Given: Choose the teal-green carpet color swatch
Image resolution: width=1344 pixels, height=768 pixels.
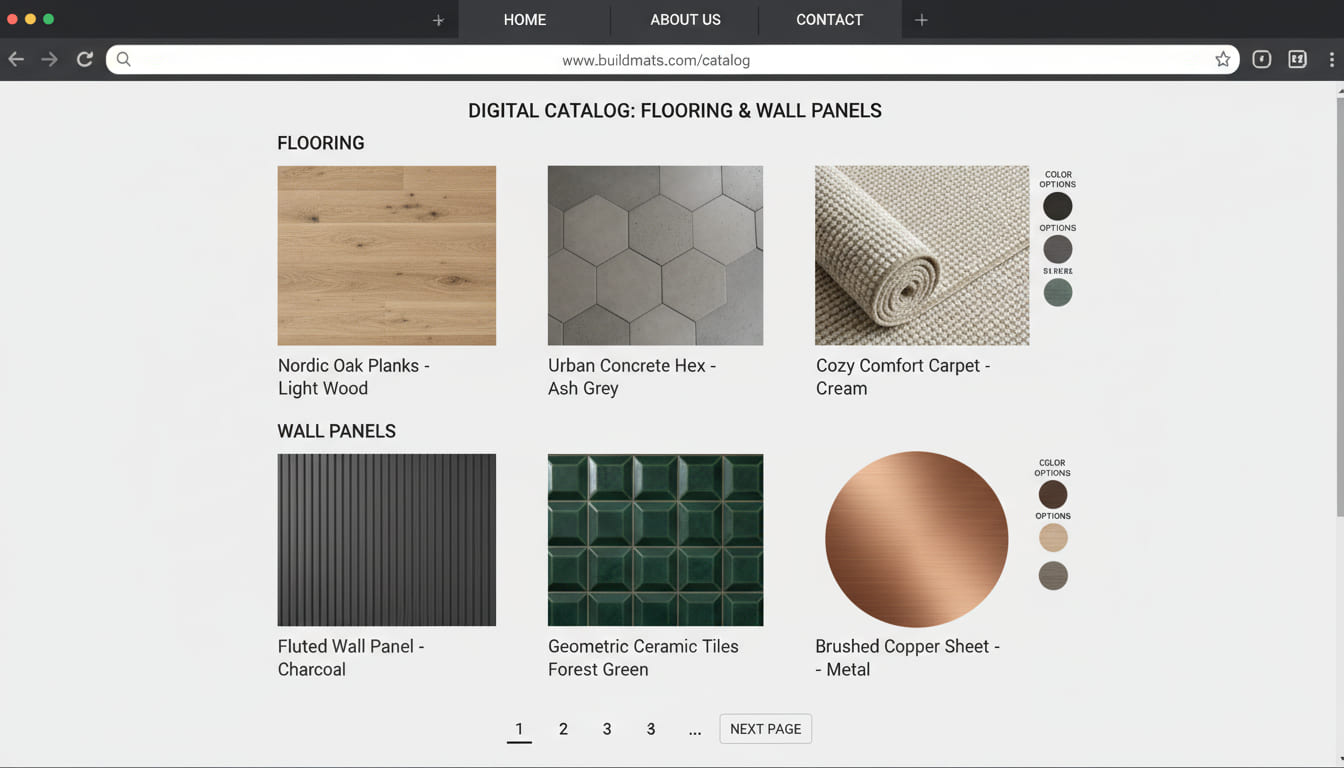Looking at the screenshot, I should point(1057,293).
